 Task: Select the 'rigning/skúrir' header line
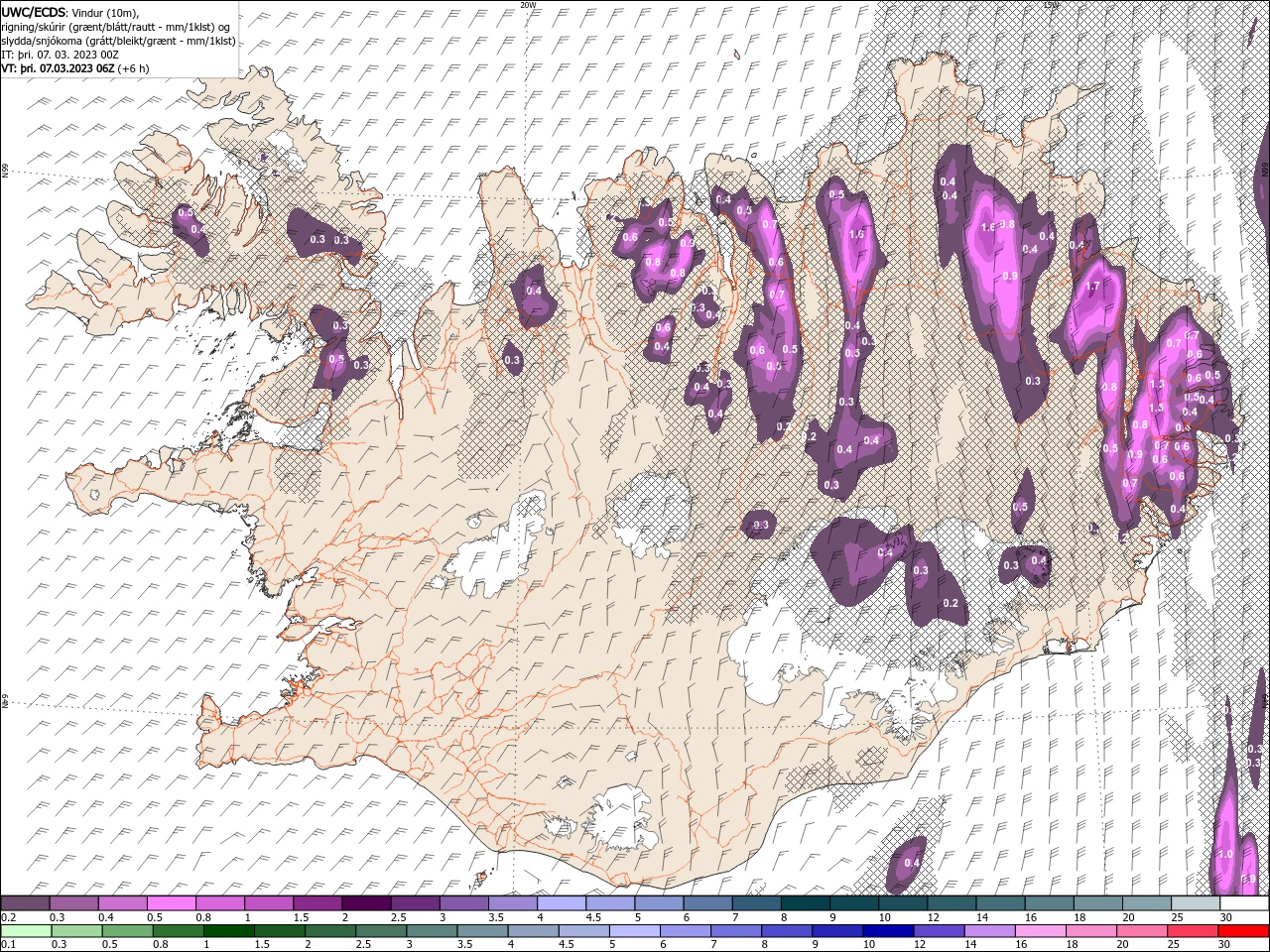click(116, 27)
